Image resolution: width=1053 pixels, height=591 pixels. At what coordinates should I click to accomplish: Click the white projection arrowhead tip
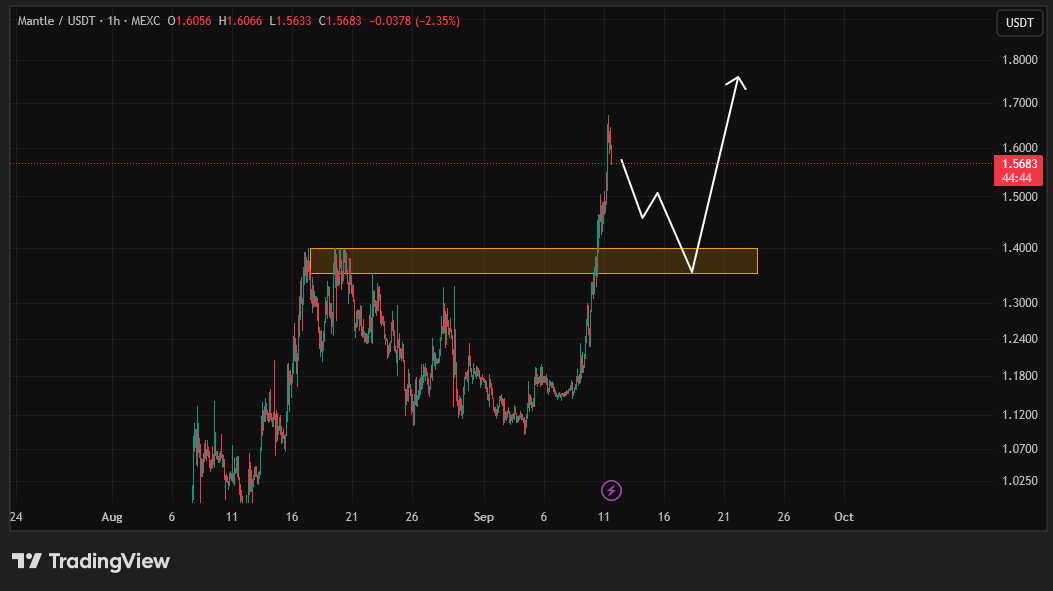pyautogui.click(x=738, y=78)
